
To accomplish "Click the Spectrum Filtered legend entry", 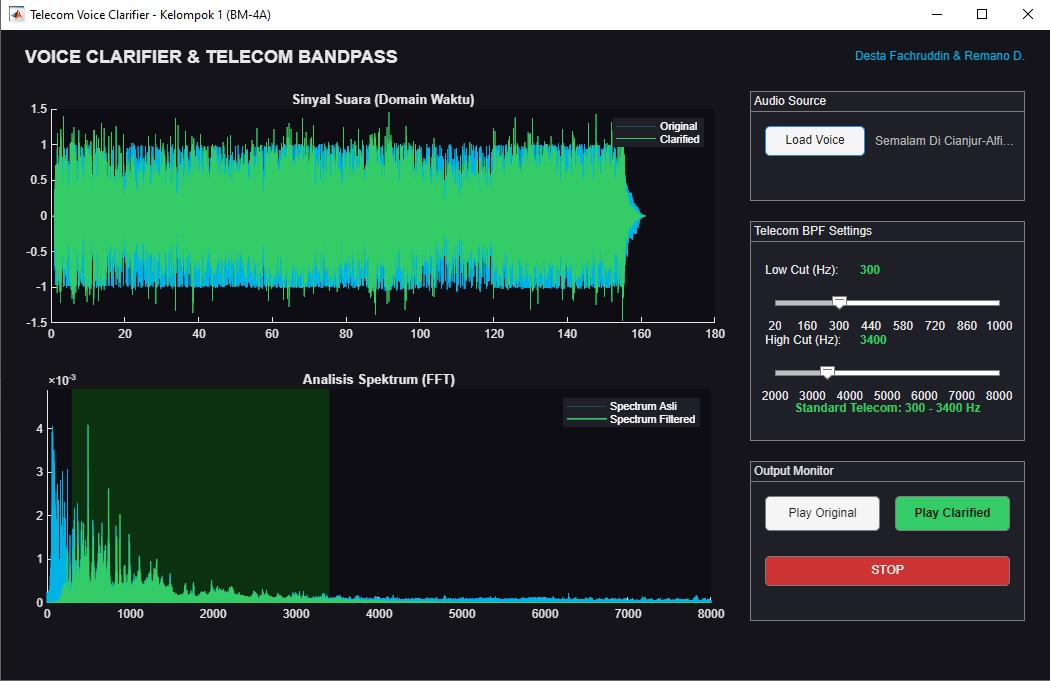I will click(x=652, y=419).
